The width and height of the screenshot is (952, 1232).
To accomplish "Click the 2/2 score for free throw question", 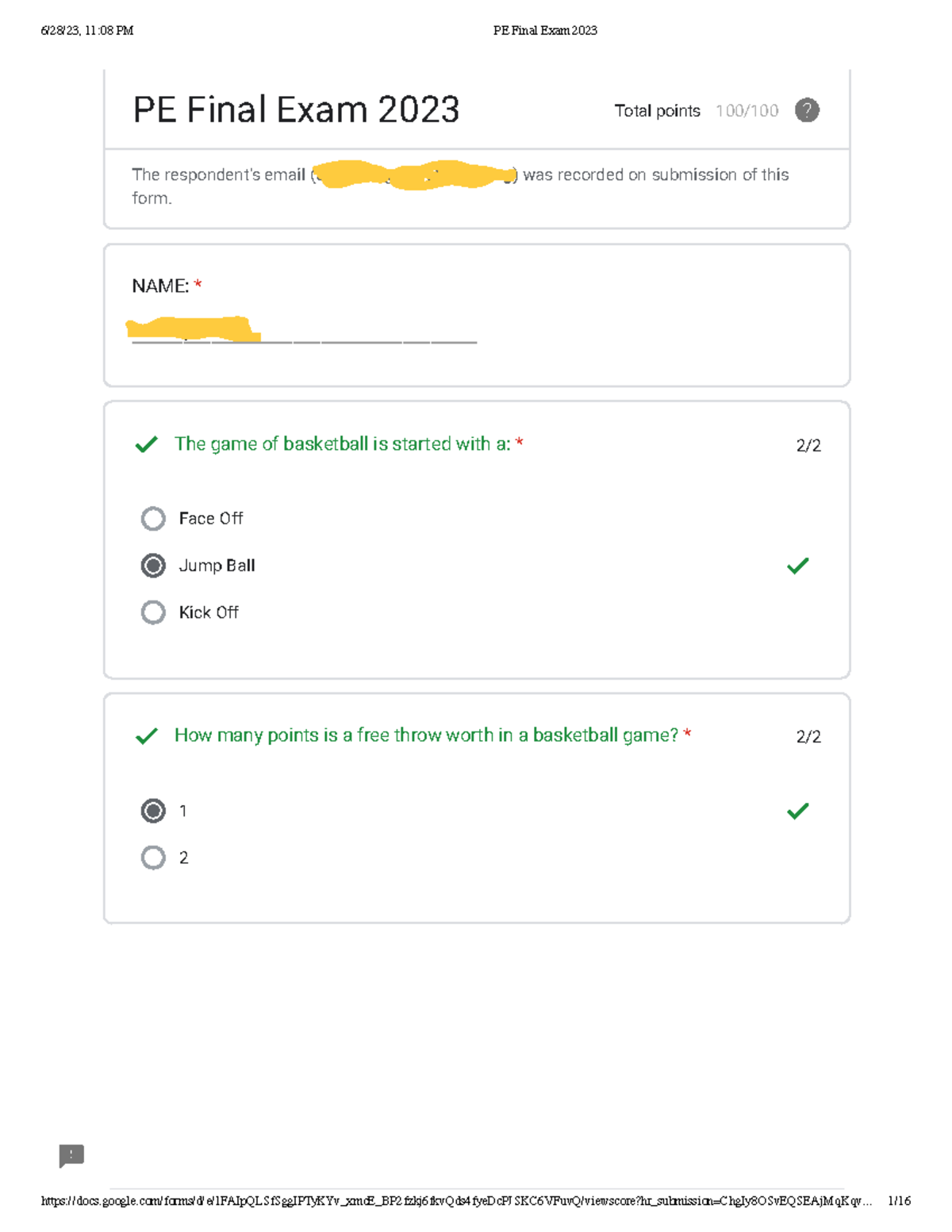I will [808, 737].
